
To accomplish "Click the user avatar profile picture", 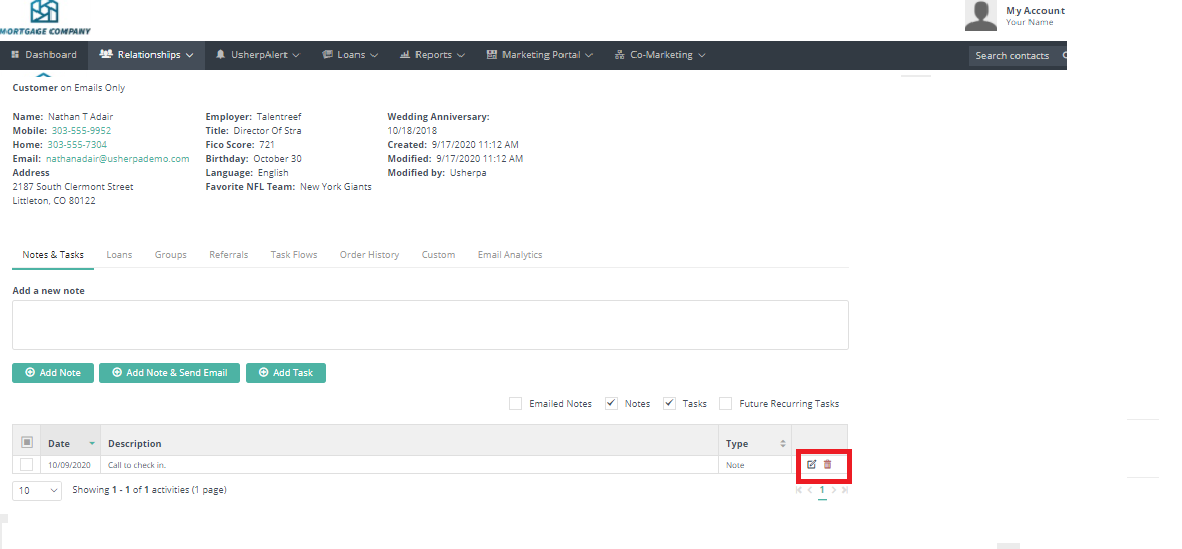I will [x=980, y=15].
